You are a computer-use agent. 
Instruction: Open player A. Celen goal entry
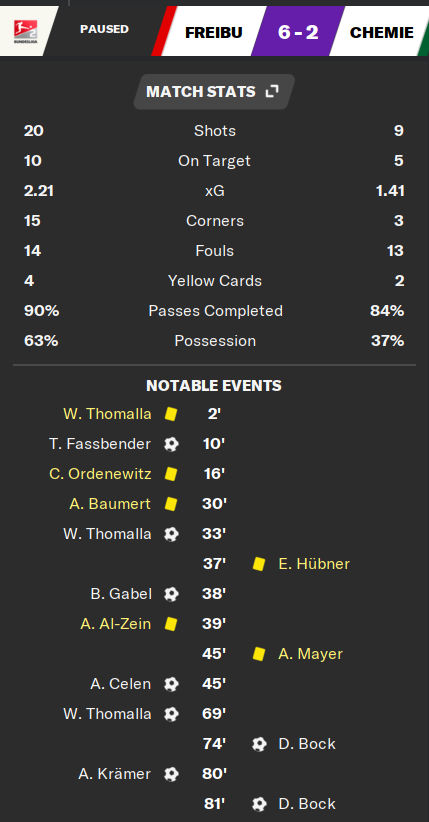[x=121, y=684]
